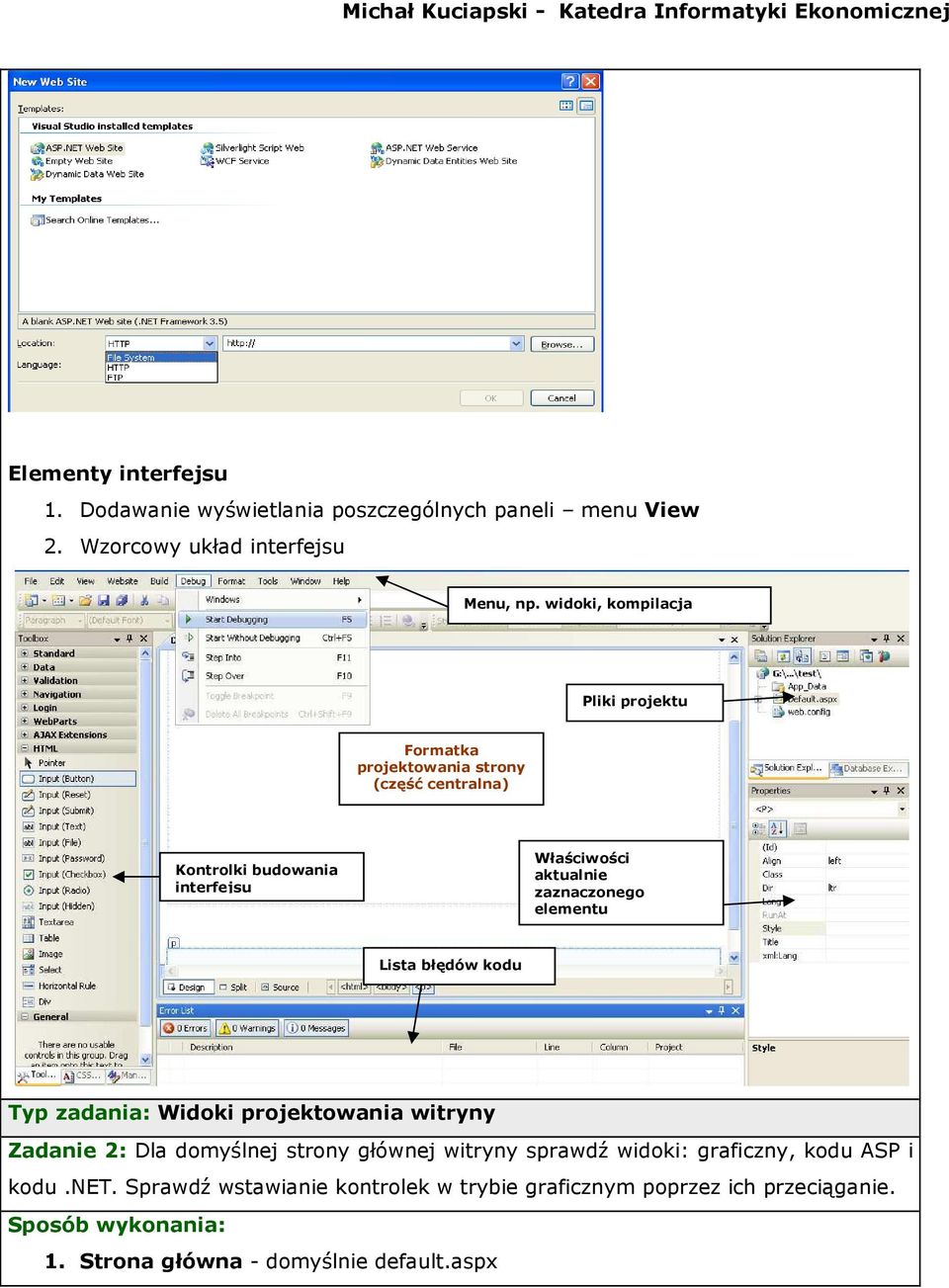Select Empty Web Site template
Viewport: 949px width, 1288px height.
(x=72, y=161)
